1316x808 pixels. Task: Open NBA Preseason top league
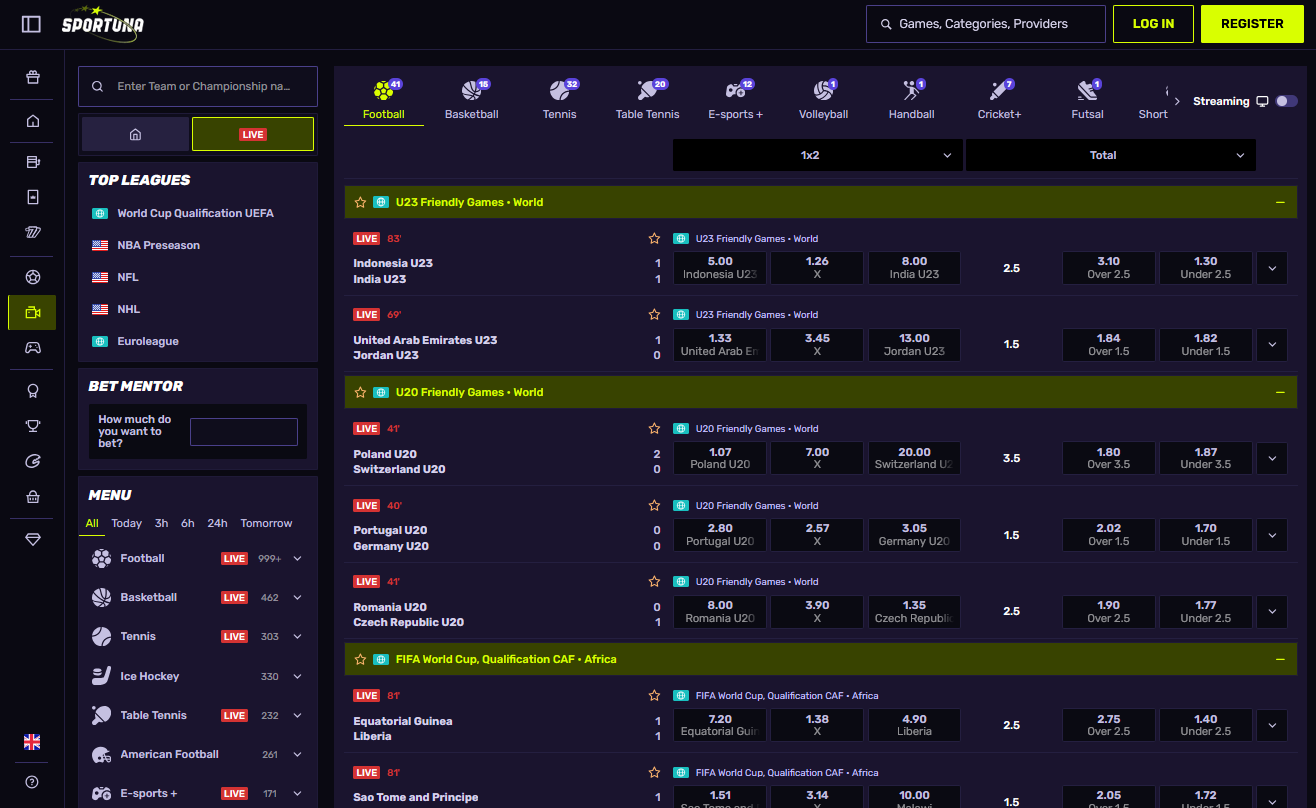[158, 245]
